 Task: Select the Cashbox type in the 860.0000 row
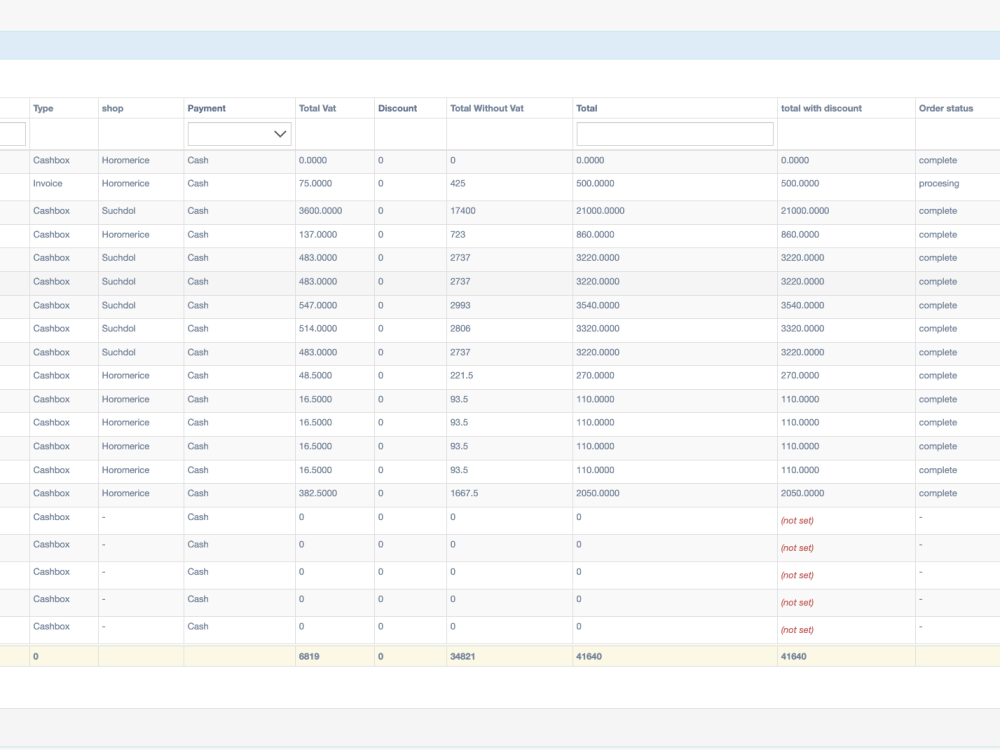[51, 235]
